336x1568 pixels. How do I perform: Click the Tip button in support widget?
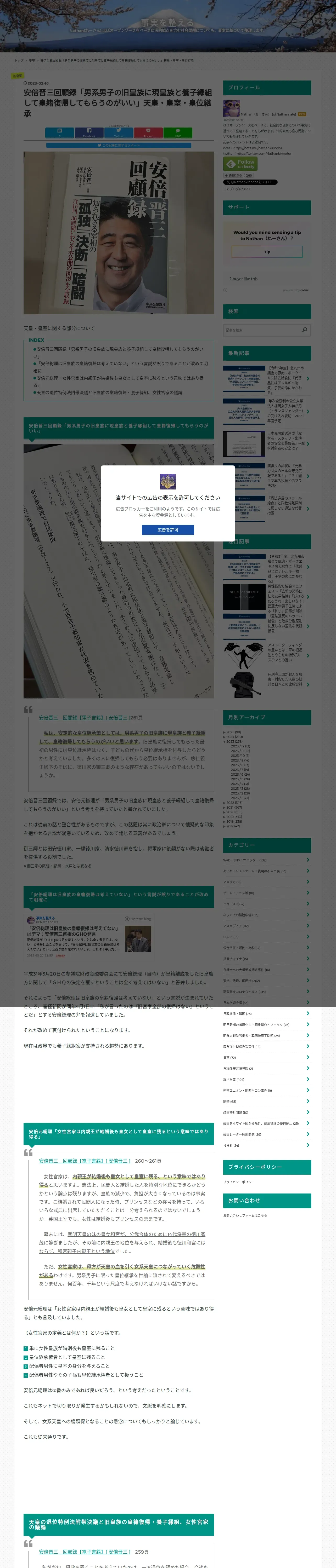point(267,252)
